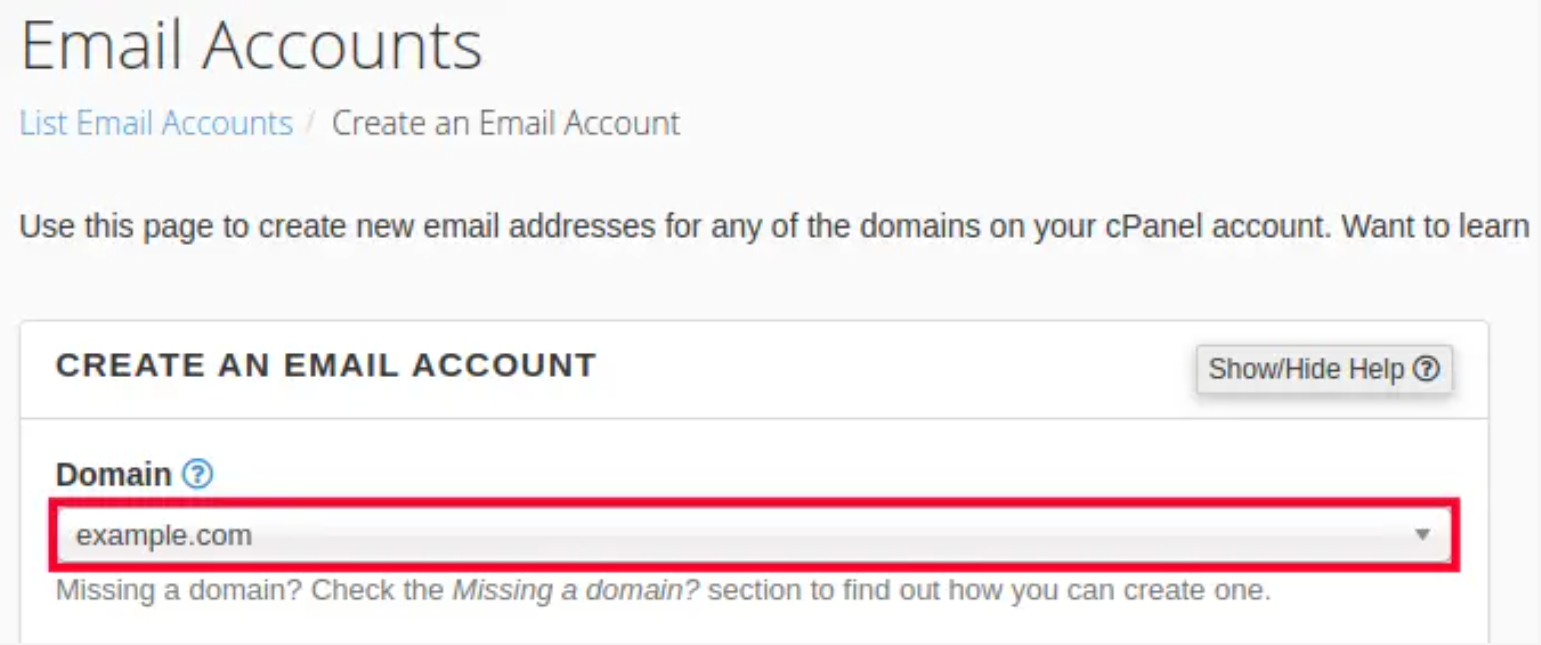Click the 'Want to learn' text
The height and width of the screenshot is (645, 1541).
coord(1435,227)
